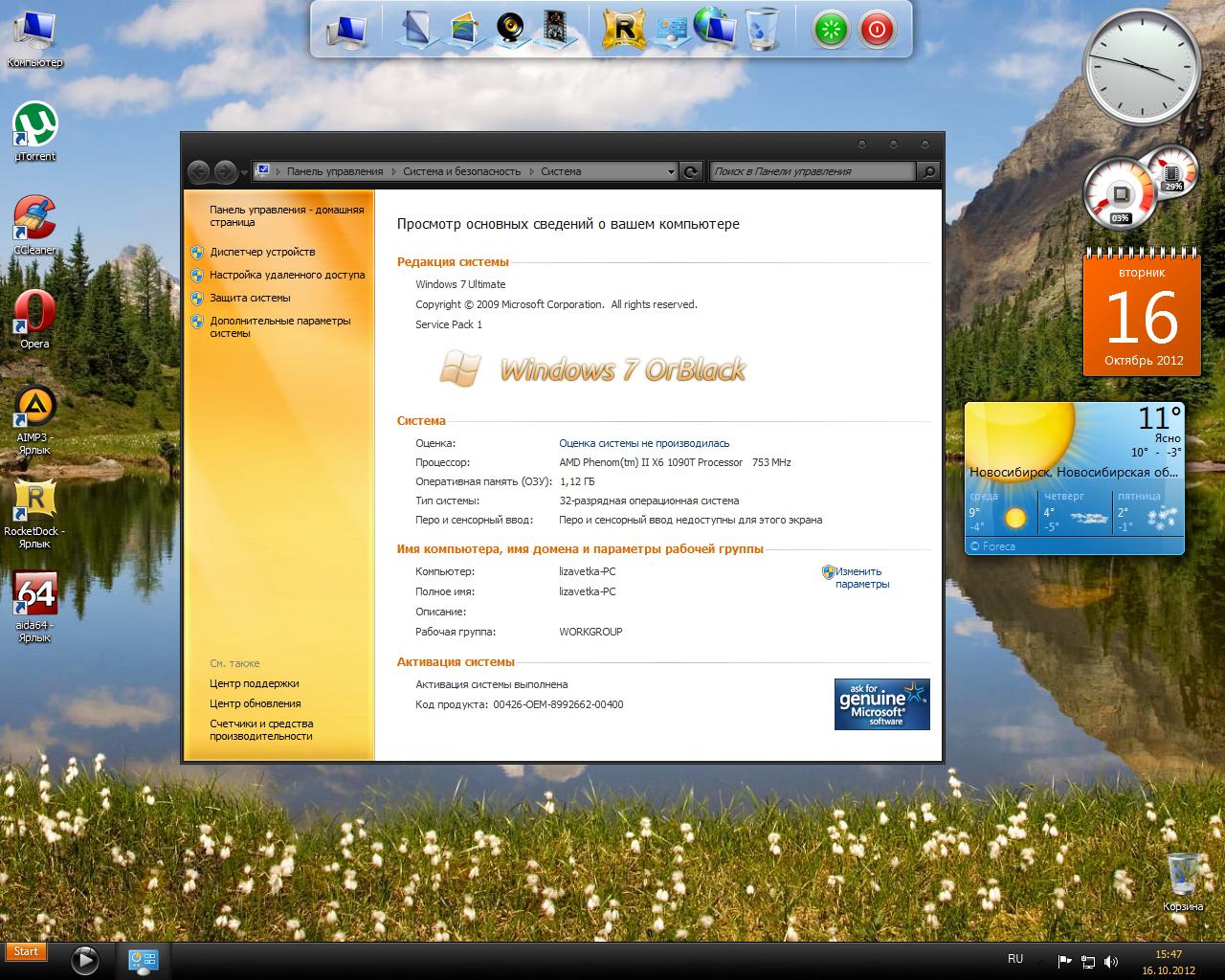The width and height of the screenshot is (1225, 980).
Task: Click the gold RocketDock settings icon in dock
Action: click(x=623, y=29)
